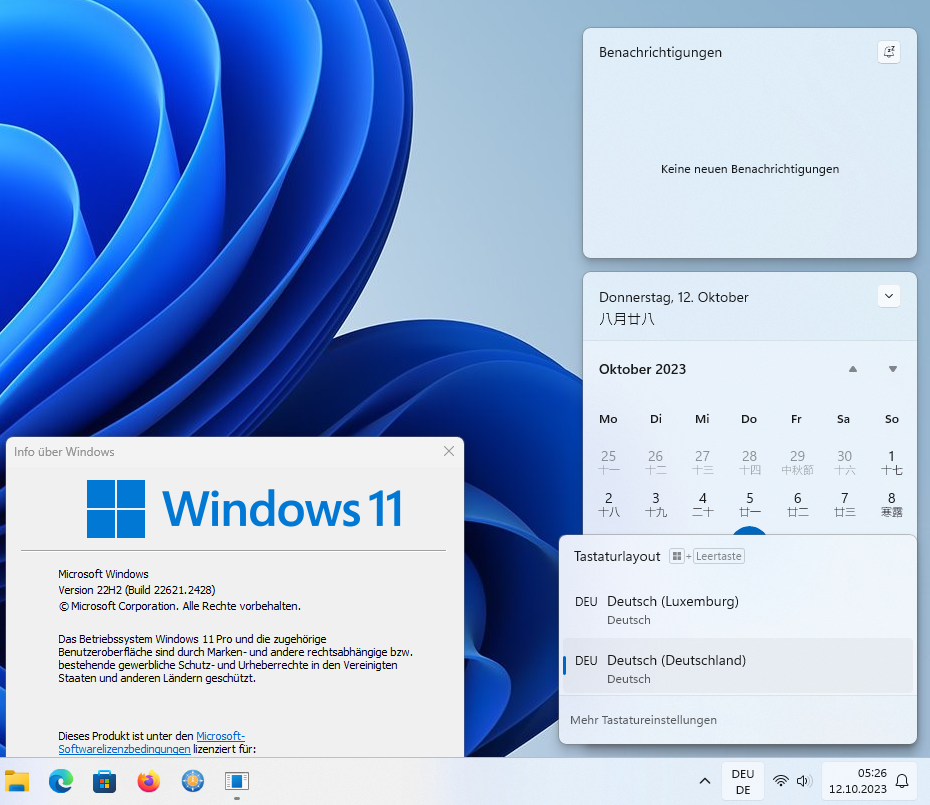
Task: Open the round blue clock app icon in the taskbar
Action: click(x=193, y=781)
